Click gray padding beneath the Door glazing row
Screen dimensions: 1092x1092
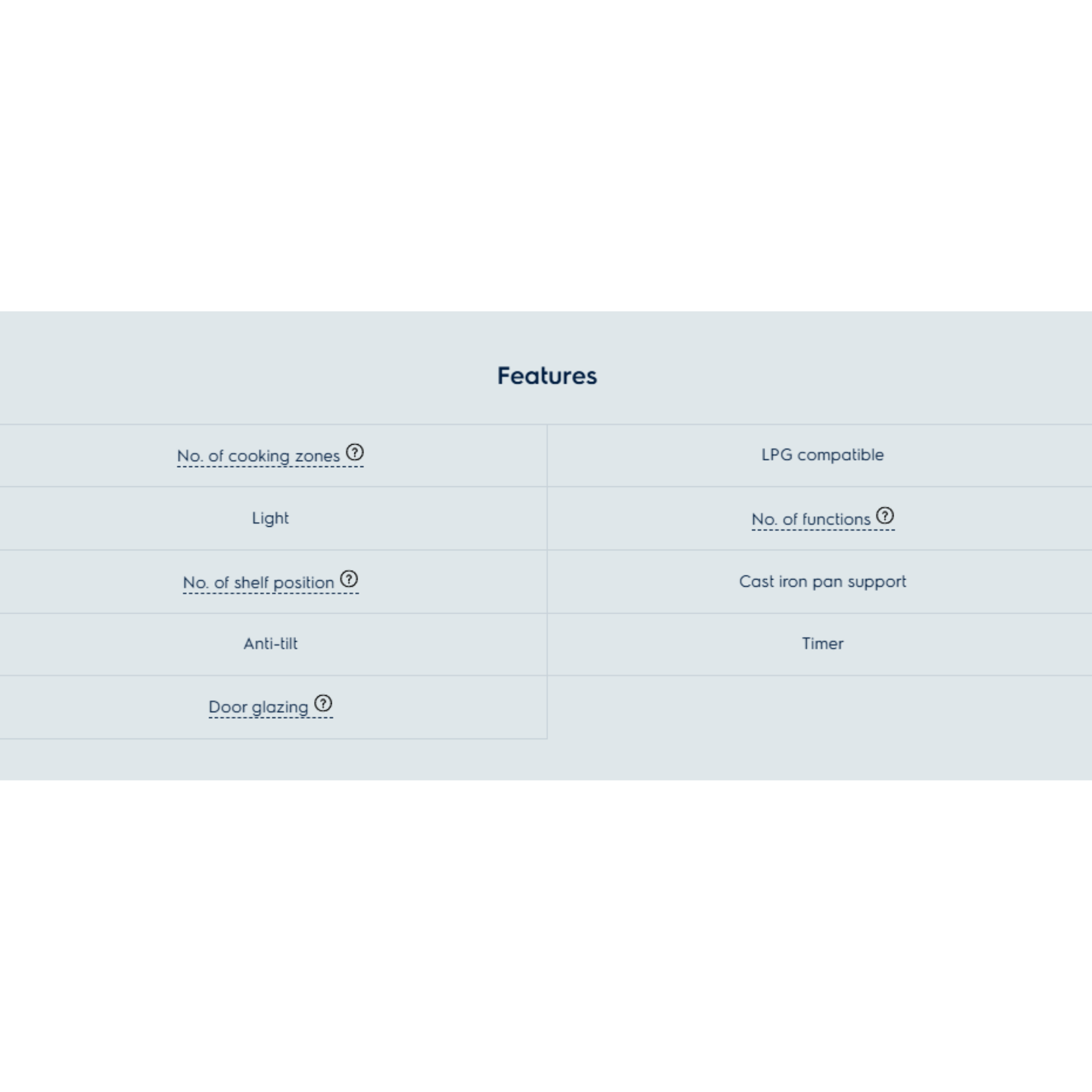coord(271,759)
